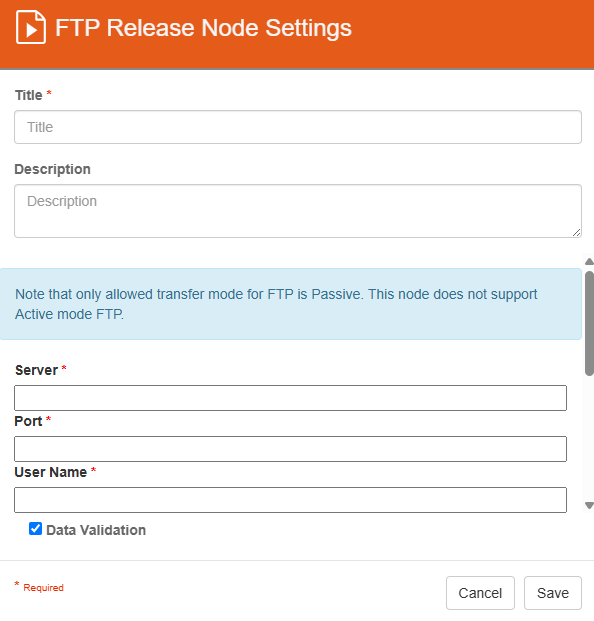Click the Port input field
Screen dimensions: 594x621
[290, 449]
